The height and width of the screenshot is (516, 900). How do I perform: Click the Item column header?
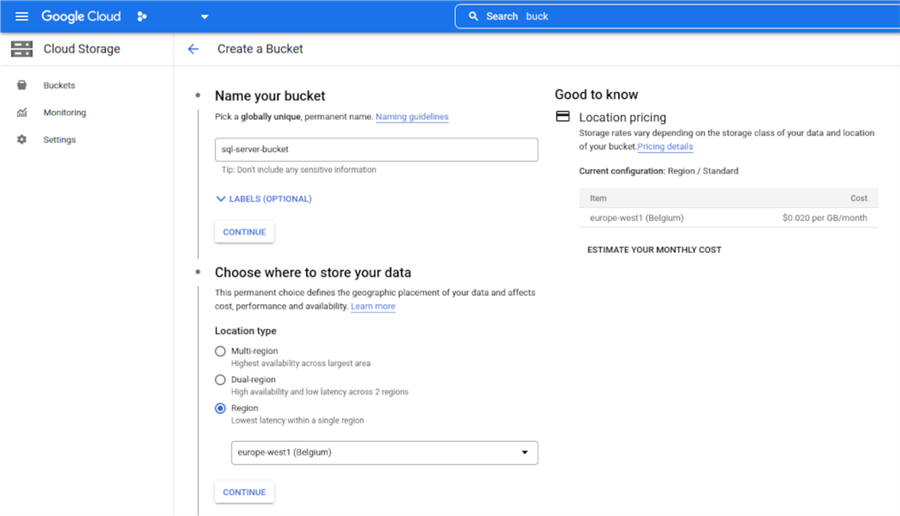point(598,198)
